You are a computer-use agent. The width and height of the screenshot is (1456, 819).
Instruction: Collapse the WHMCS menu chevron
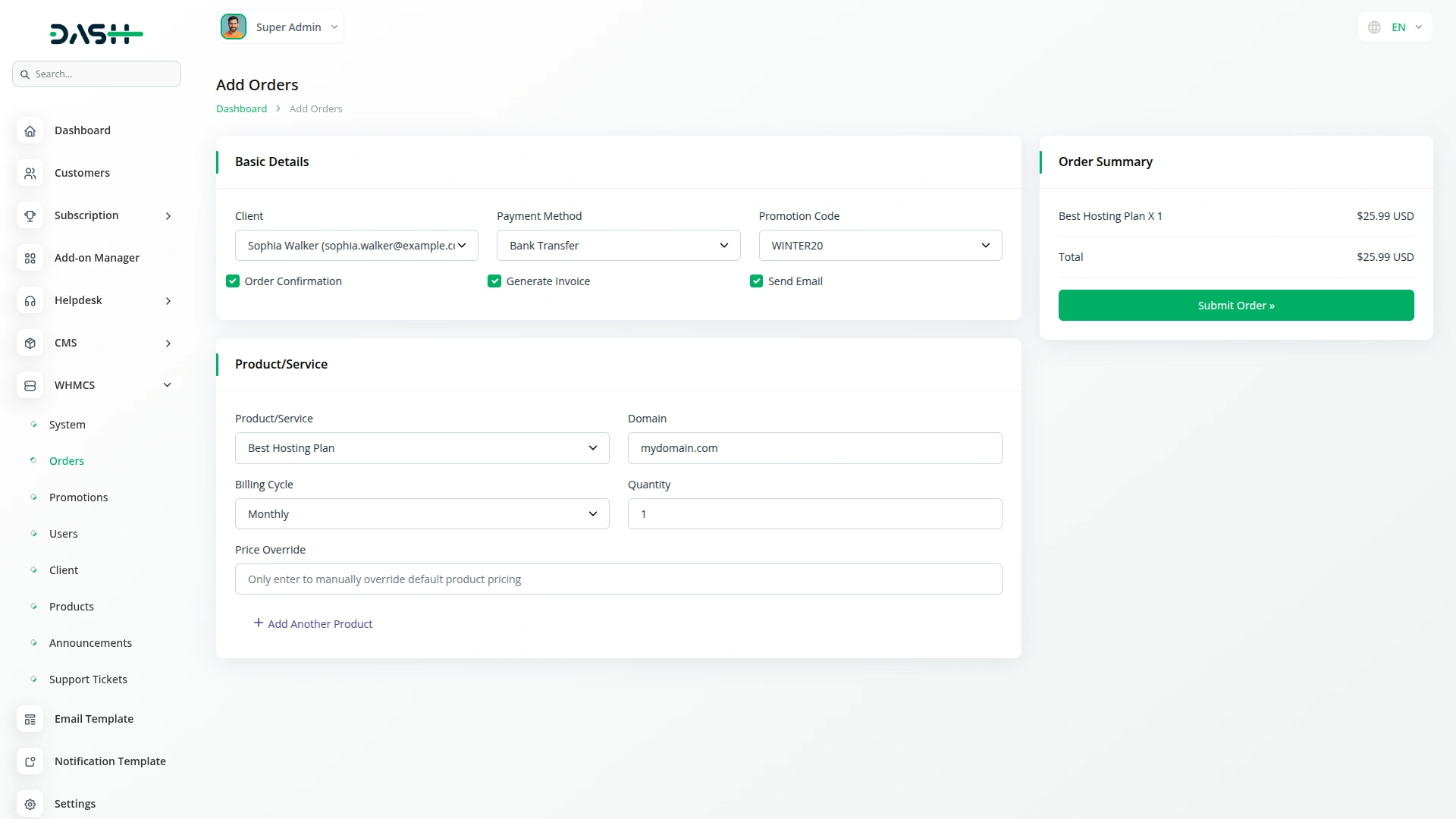coord(167,385)
